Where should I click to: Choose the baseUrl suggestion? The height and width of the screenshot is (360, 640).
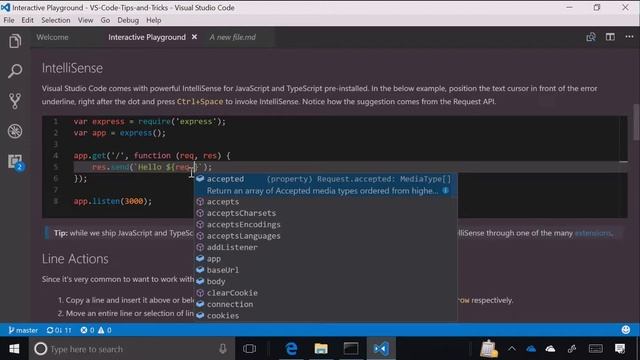point(325,270)
